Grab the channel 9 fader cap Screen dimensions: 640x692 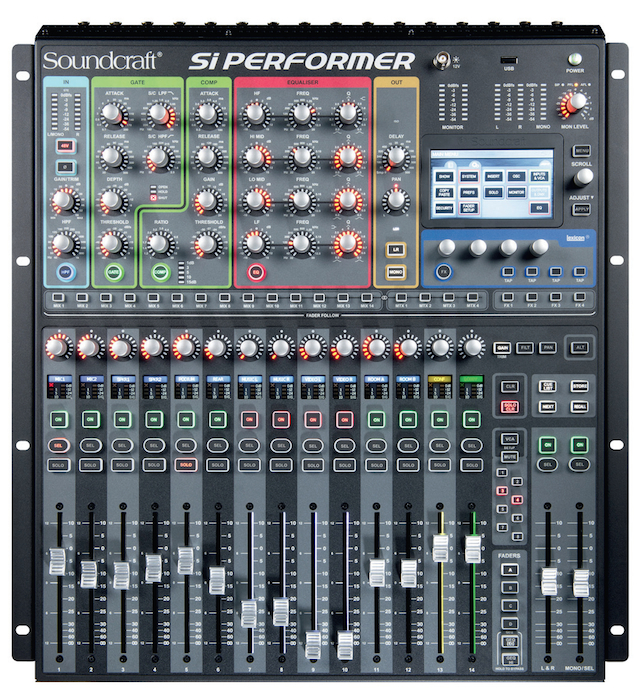coord(313,645)
